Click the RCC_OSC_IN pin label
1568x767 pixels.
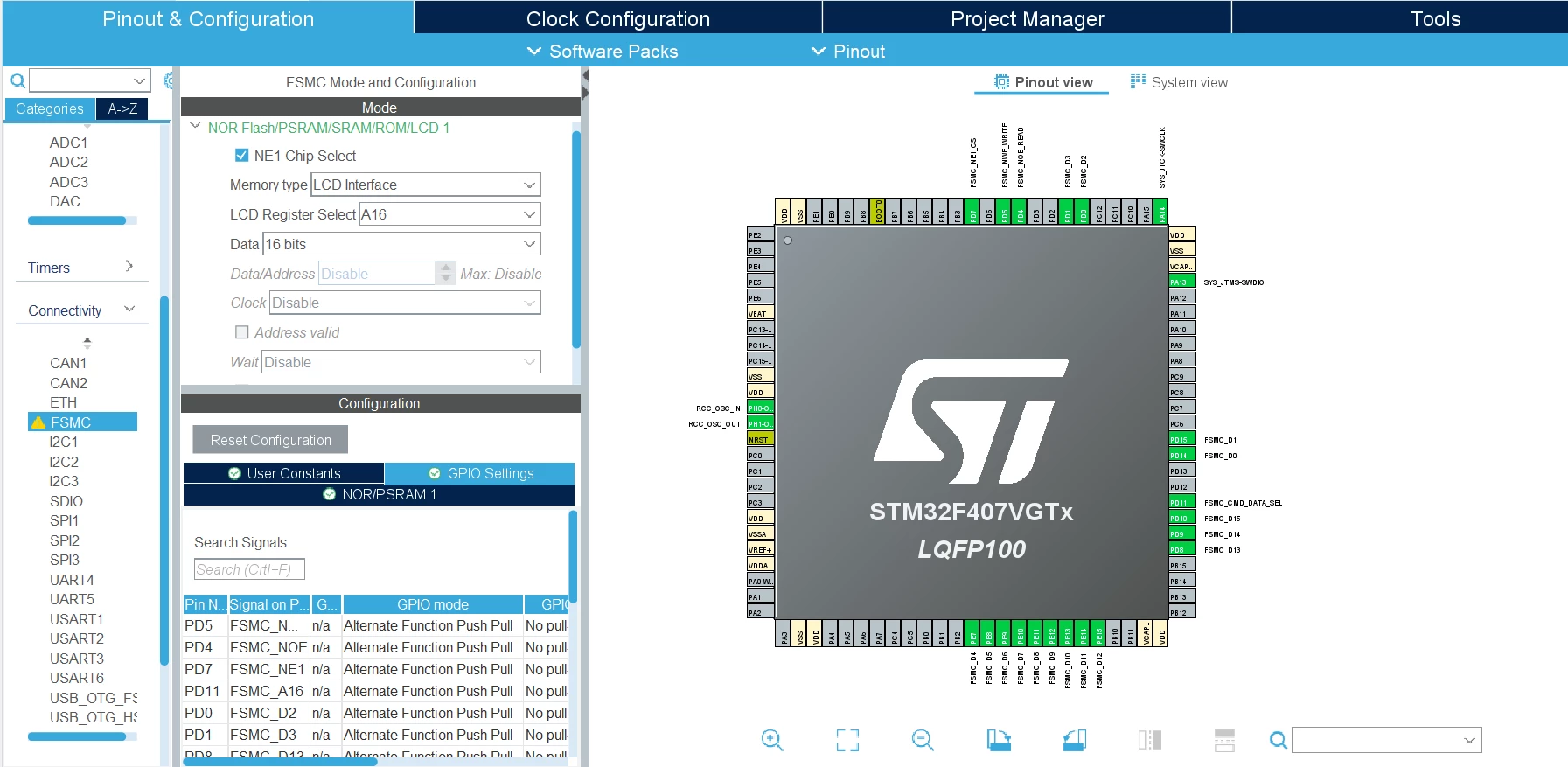(x=718, y=408)
